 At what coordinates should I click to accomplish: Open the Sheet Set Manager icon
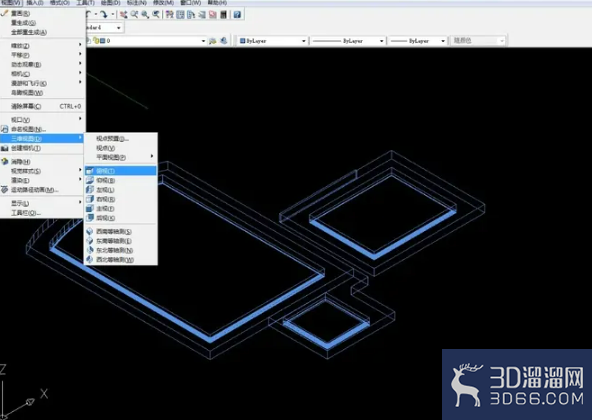202,14
